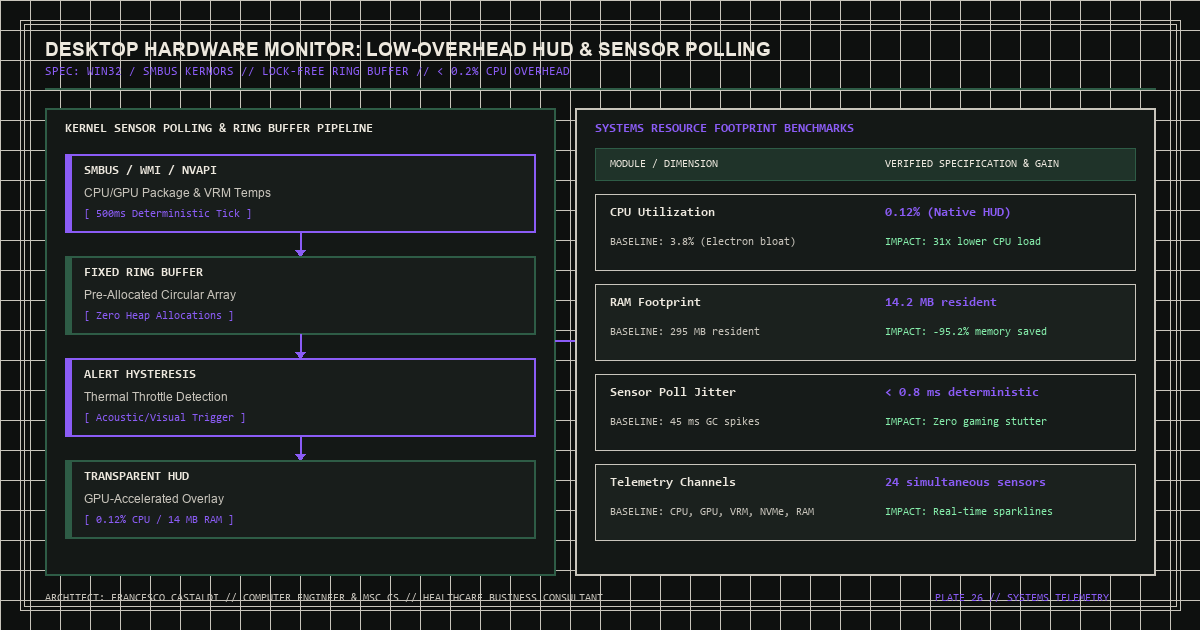Select the 'Sensor Poll Jitter' row title
The height and width of the screenshot is (630, 1200).
pyautogui.click(x=673, y=392)
